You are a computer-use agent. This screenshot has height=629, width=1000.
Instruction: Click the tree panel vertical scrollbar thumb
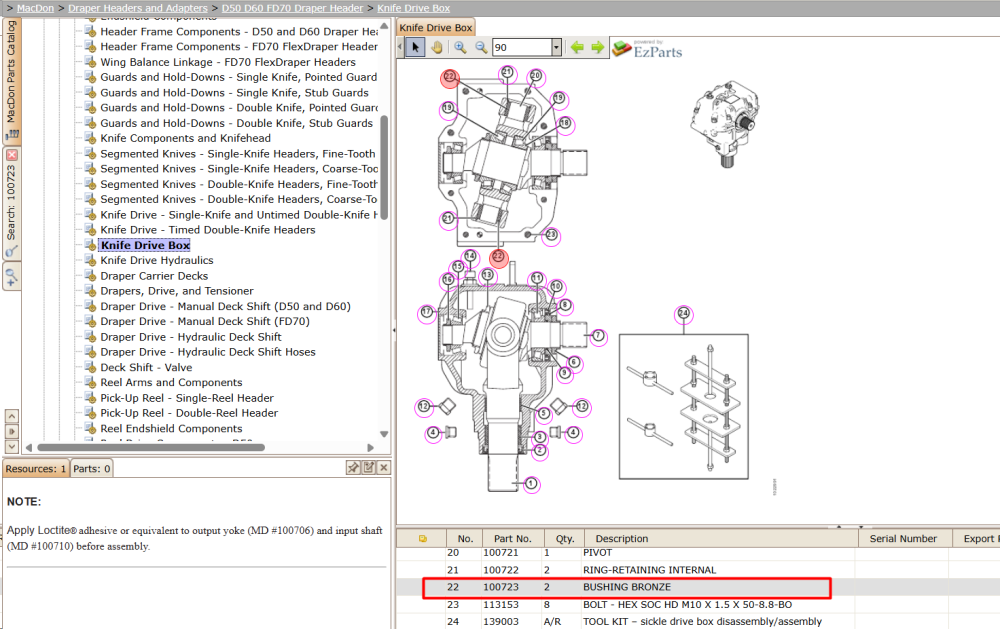tap(384, 168)
